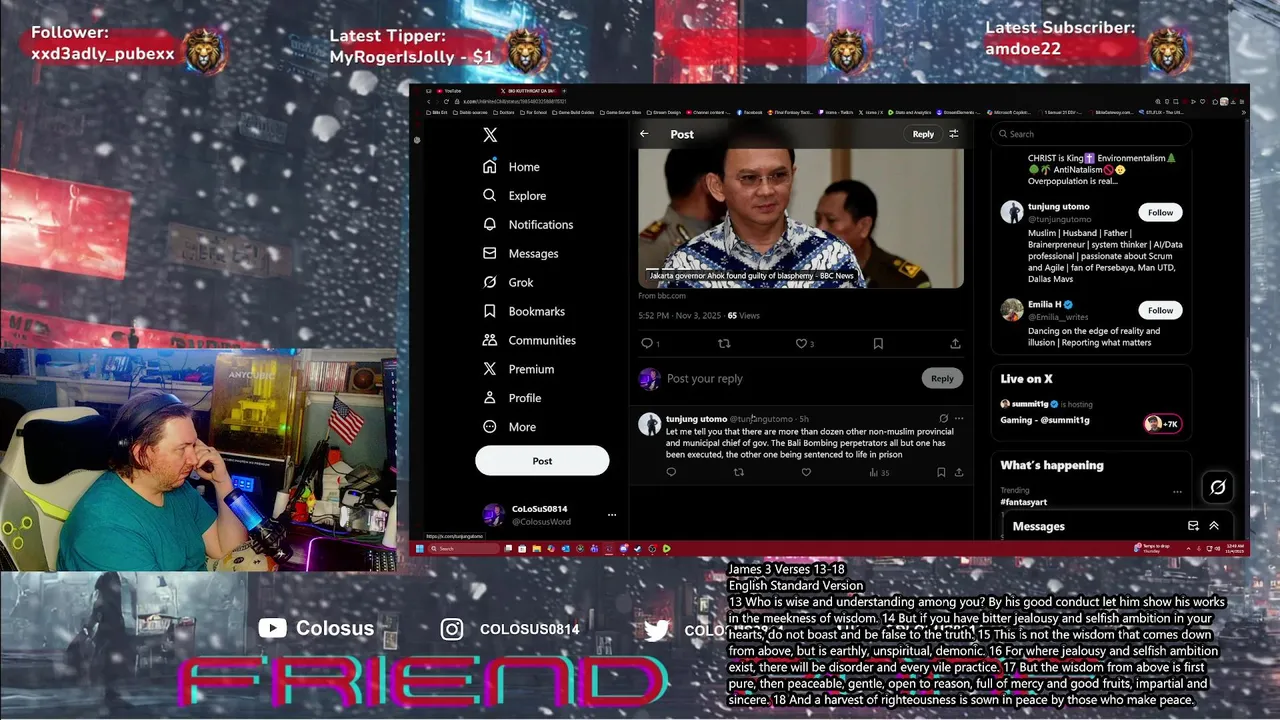Open Grok from the sidebar

[x=508, y=283]
